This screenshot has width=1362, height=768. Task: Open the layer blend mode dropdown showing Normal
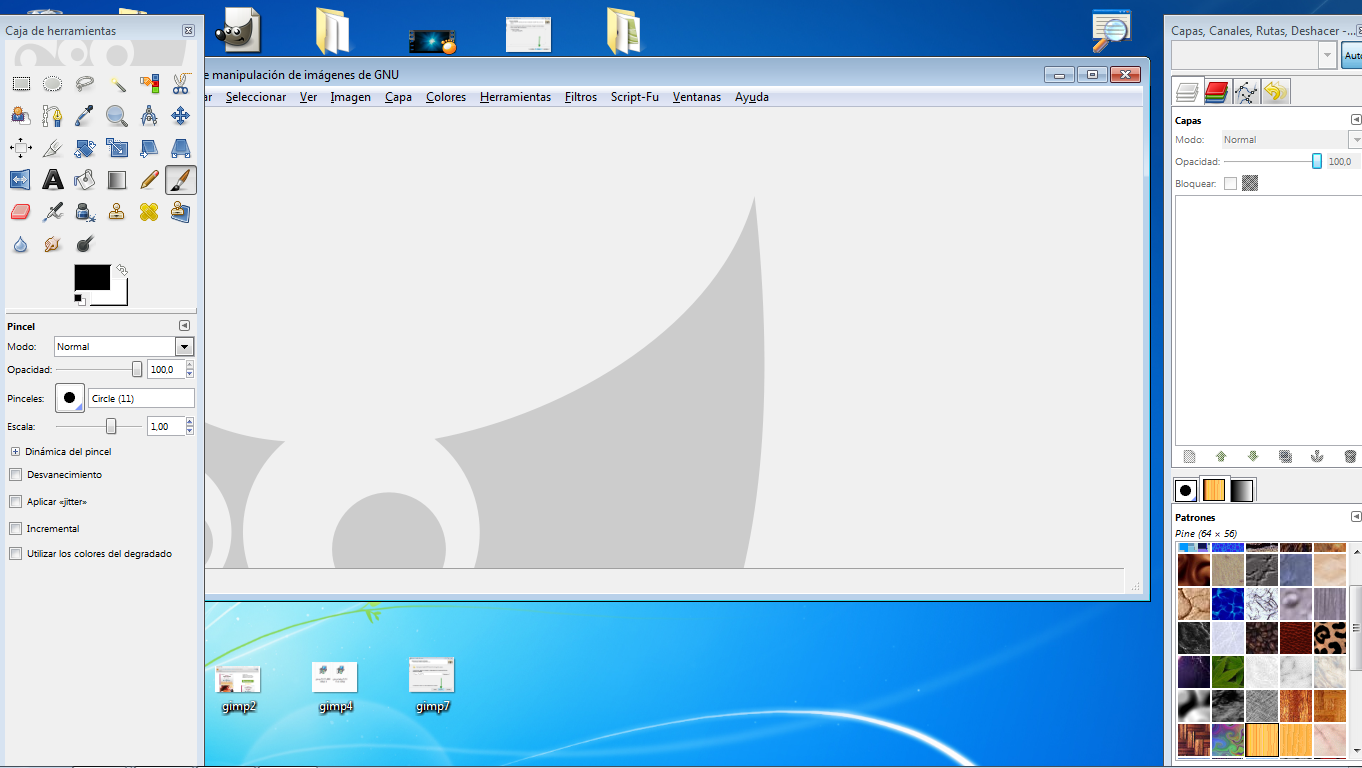1290,139
